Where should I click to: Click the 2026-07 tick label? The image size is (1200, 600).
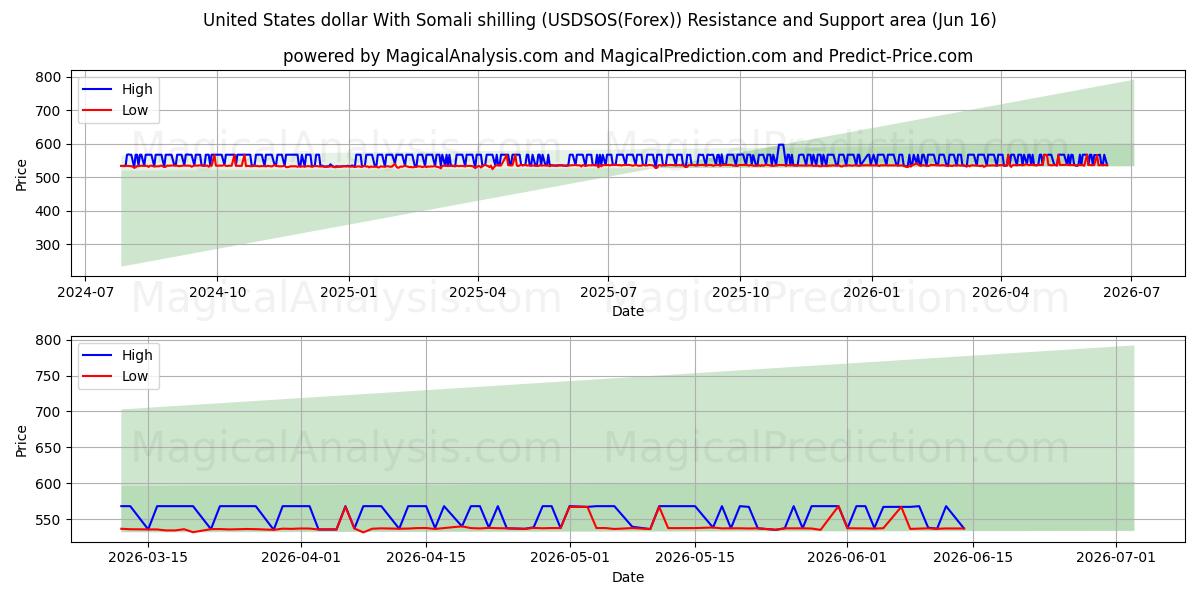point(1131,293)
